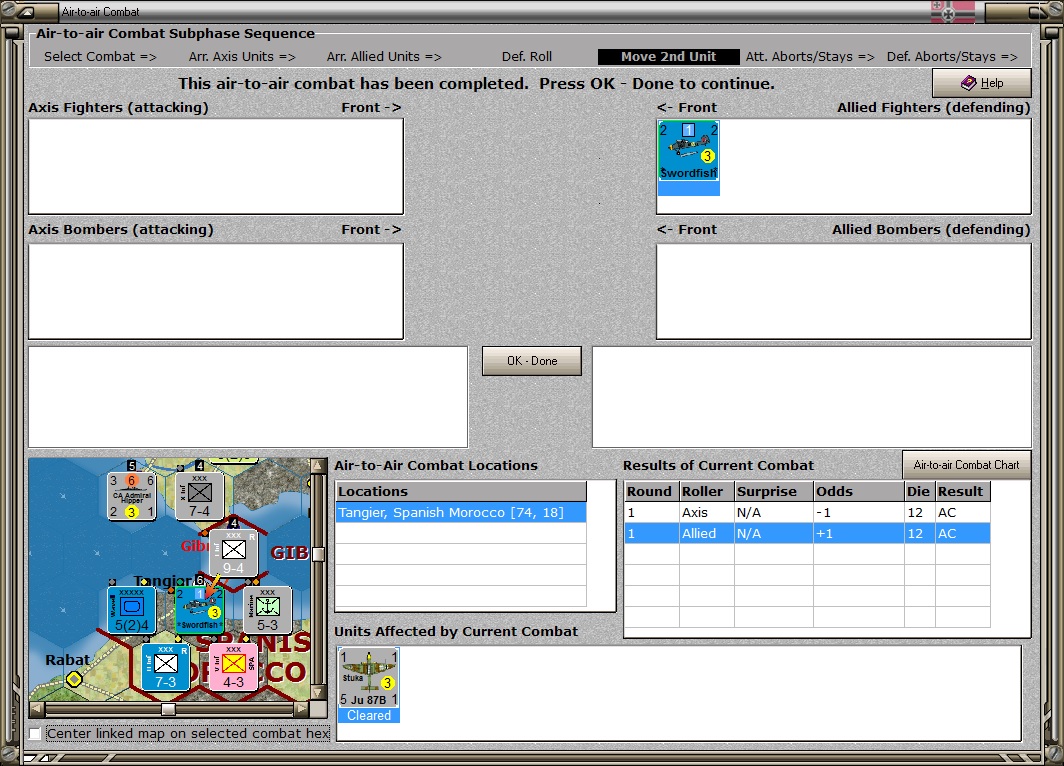
Task: Click the map's left scroll arrow
Action: coord(37,709)
